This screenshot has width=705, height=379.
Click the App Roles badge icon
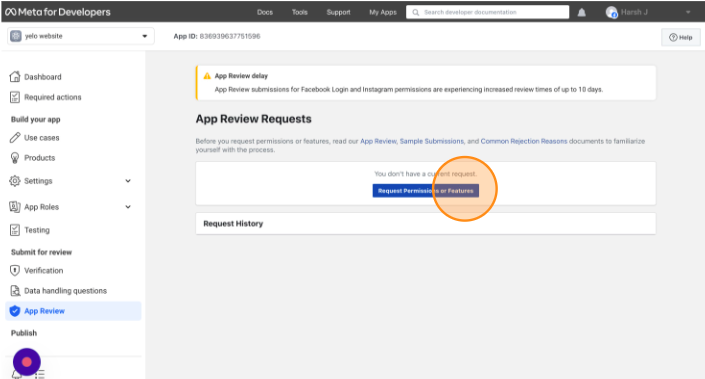click(x=15, y=207)
